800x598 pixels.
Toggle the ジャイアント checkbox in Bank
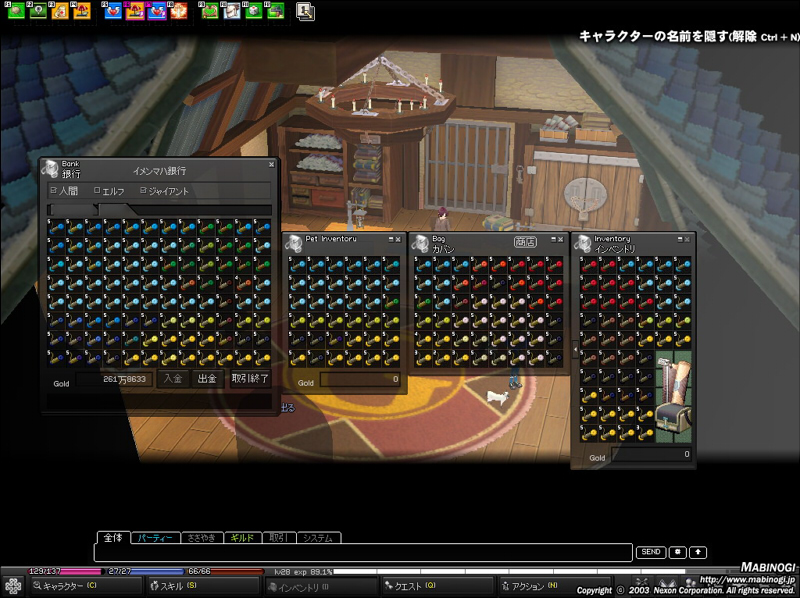pyautogui.click(x=143, y=190)
